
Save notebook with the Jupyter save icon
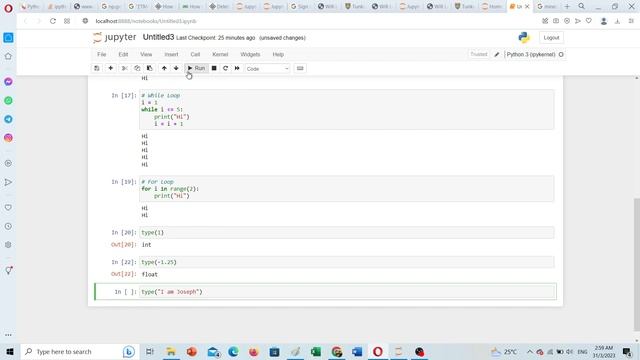(97, 69)
